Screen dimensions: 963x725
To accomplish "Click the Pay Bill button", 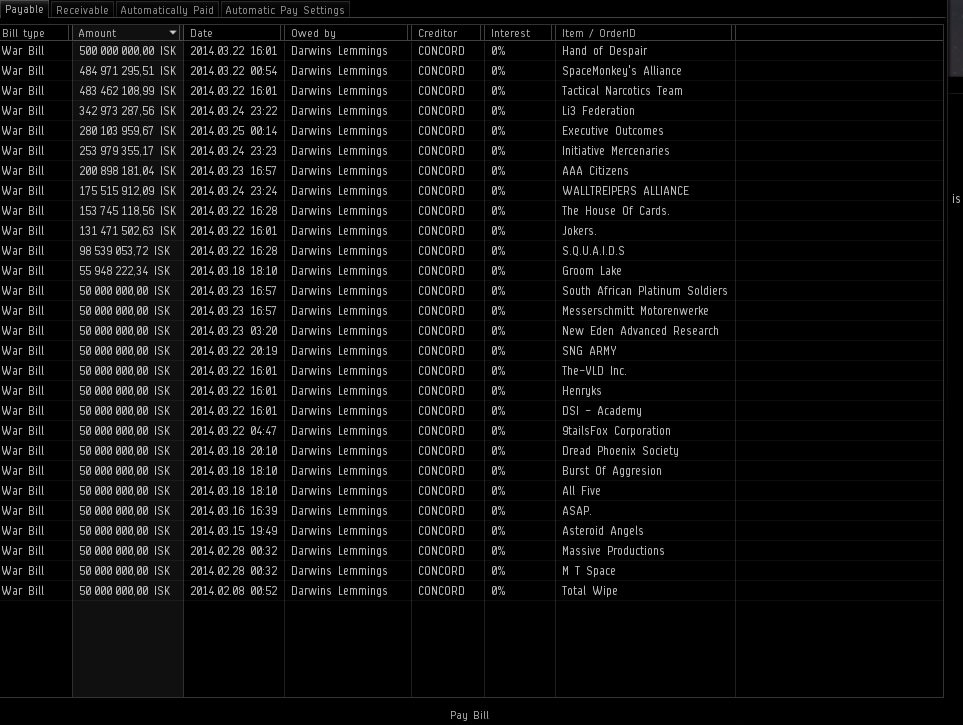I will pyautogui.click(x=469, y=715).
